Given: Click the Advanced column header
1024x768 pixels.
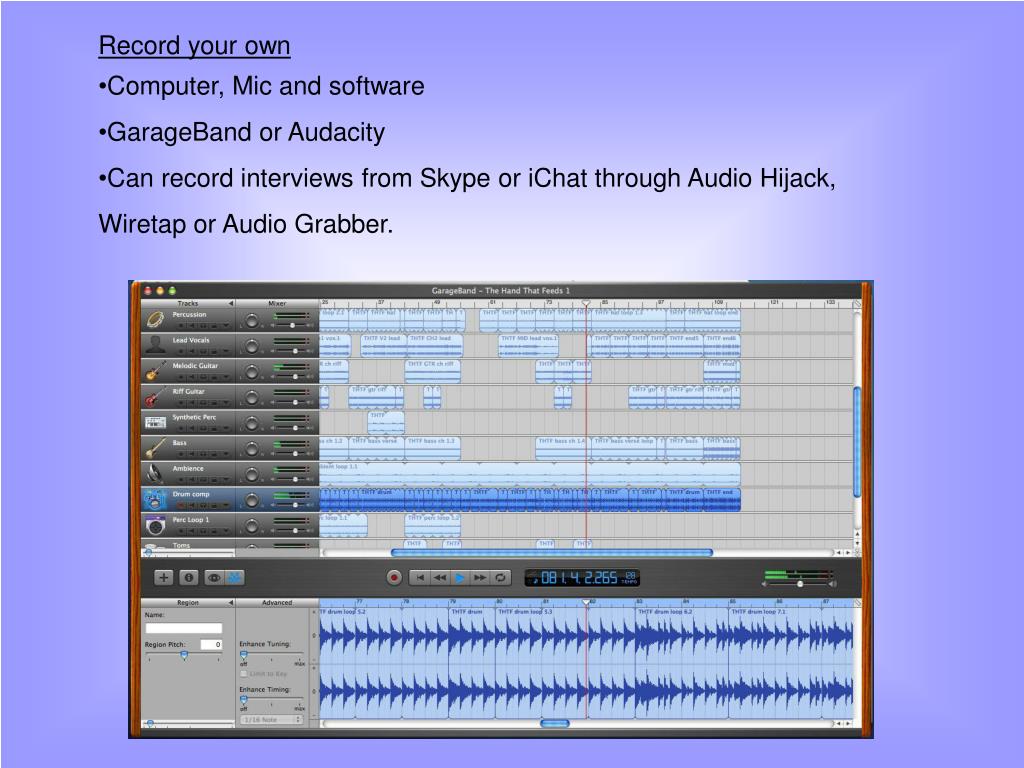Looking at the screenshot, I should (x=277, y=602).
